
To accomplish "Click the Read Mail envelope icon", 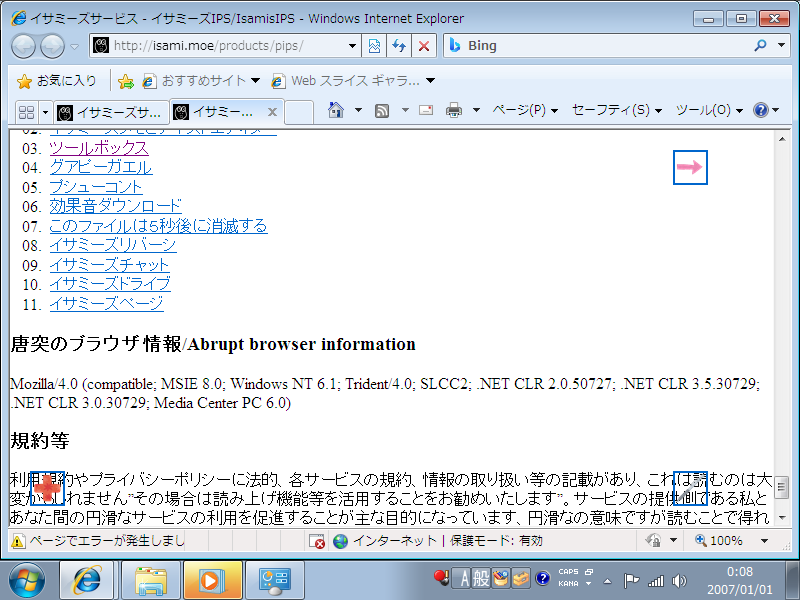I will (x=426, y=110).
